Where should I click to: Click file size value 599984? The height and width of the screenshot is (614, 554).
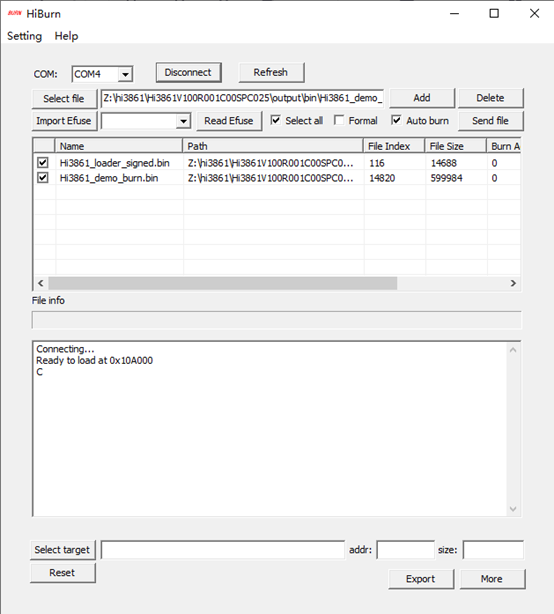446,178
